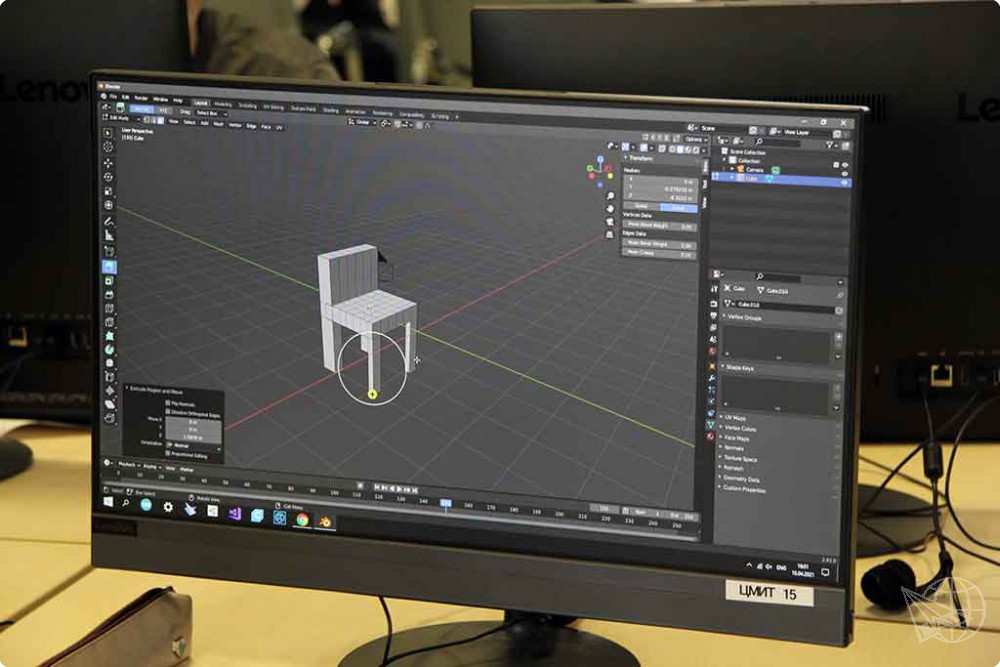The width and height of the screenshot is (1000, 667).
Task: Open the Select Box drag dropdown
Action: coord(209,113)
